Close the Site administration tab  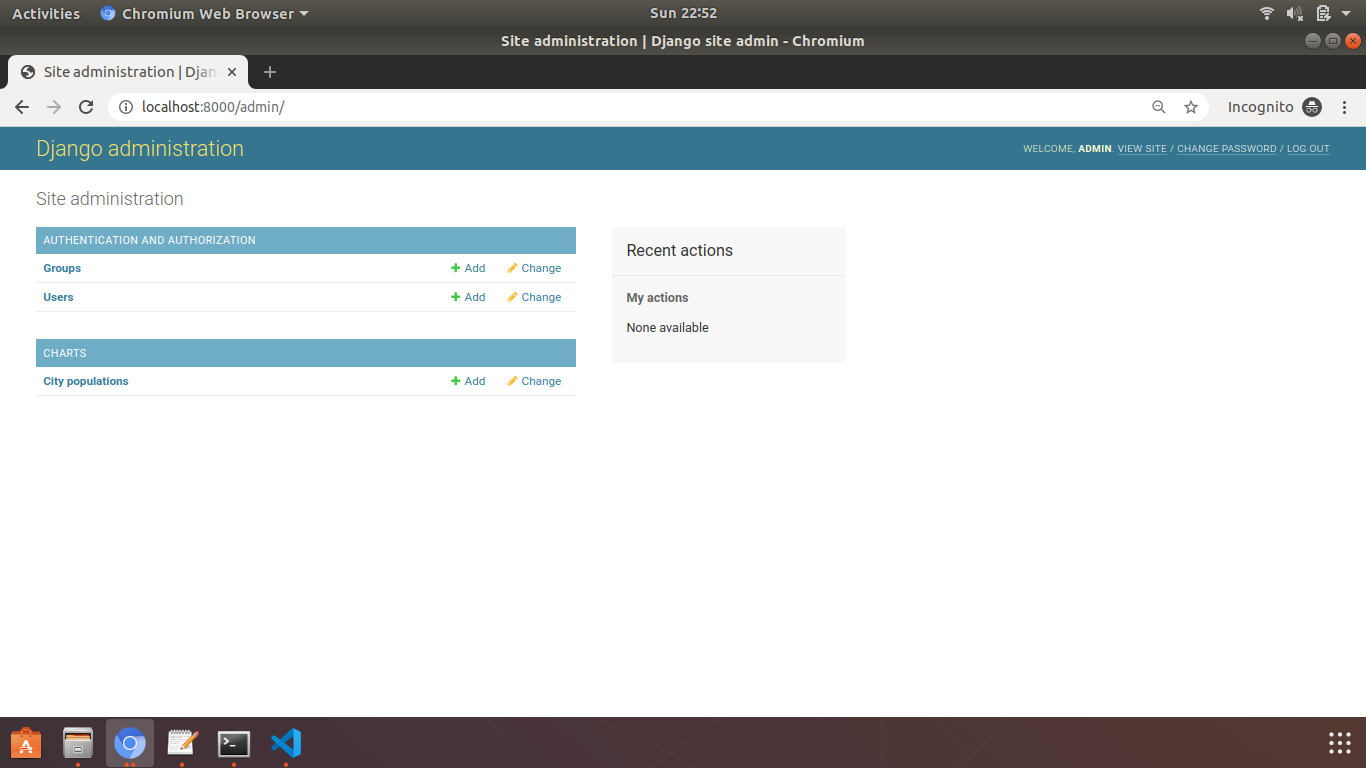click(x=232, y=72)
